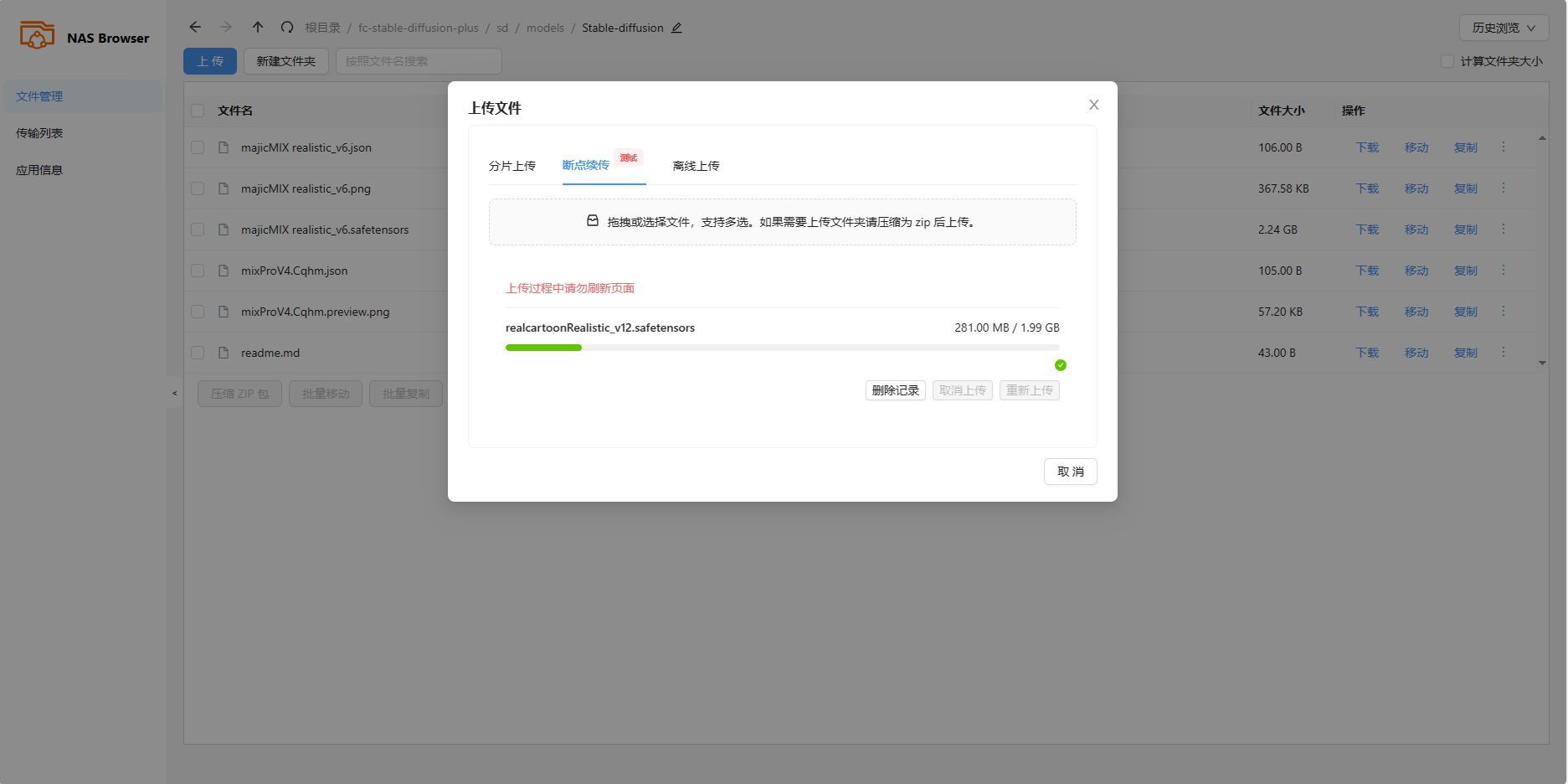Go to parent folder with up arrow

pos(258,27)
